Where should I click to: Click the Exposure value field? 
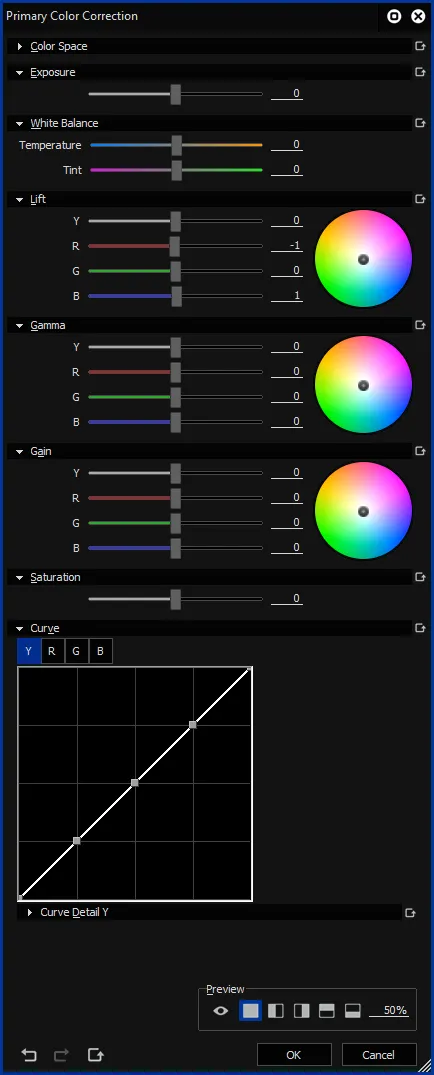[287, 93]
